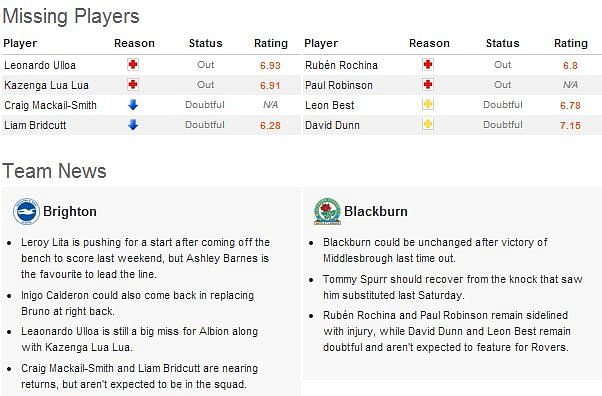
Task: Click Leonardo Ulloa's red cross injury icon
Action: pos(133,65)
